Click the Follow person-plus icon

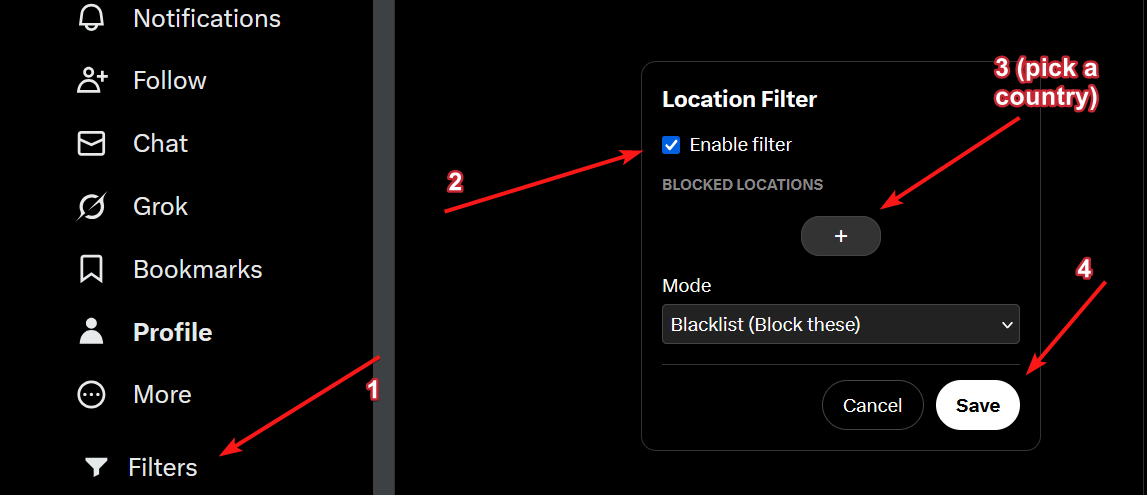(91, 81)
